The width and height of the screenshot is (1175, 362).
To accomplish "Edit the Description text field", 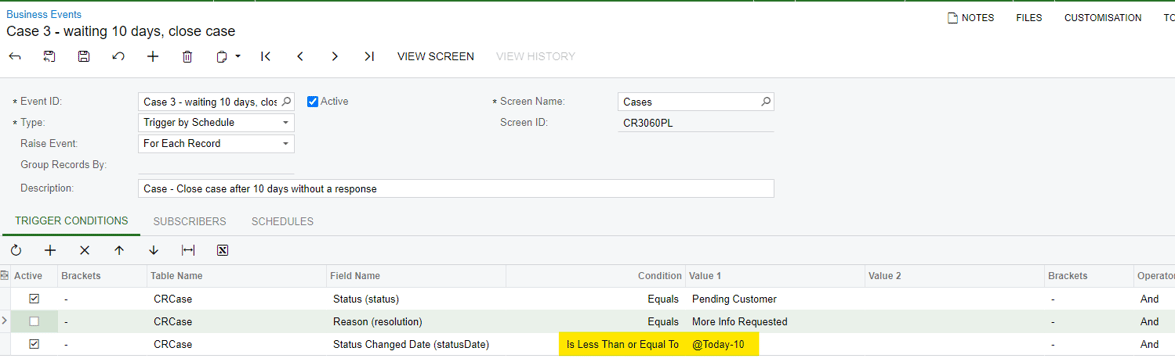I will pos(456,189).
